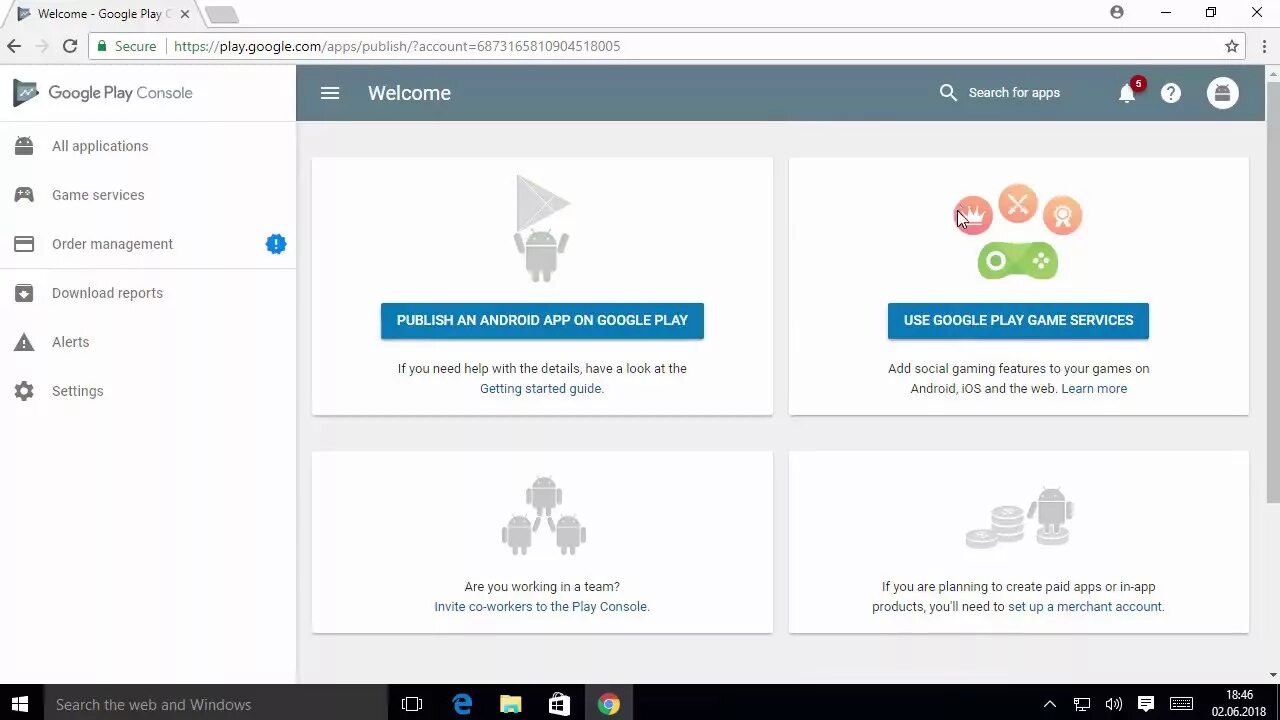Click Invite co-workers to the Play Console

click(541, 606)
